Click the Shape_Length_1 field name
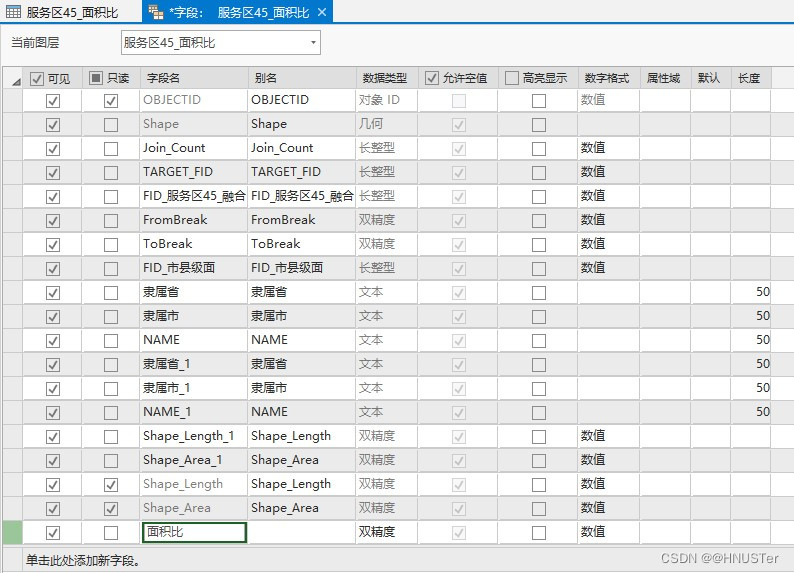Image resolution: width=794 pixels, height=573 pixels. click(x=194, y=436)
